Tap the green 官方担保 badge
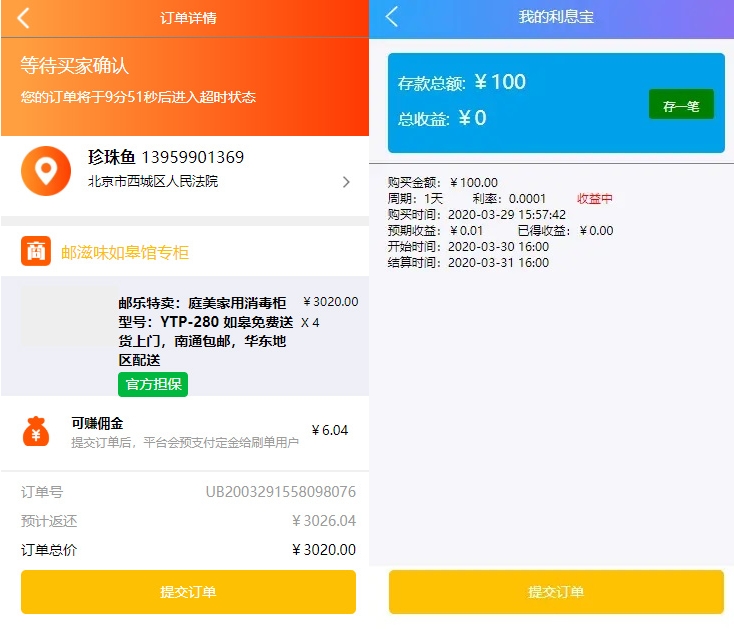This screenshot has width=734, height=629. (x=152, y=384)
